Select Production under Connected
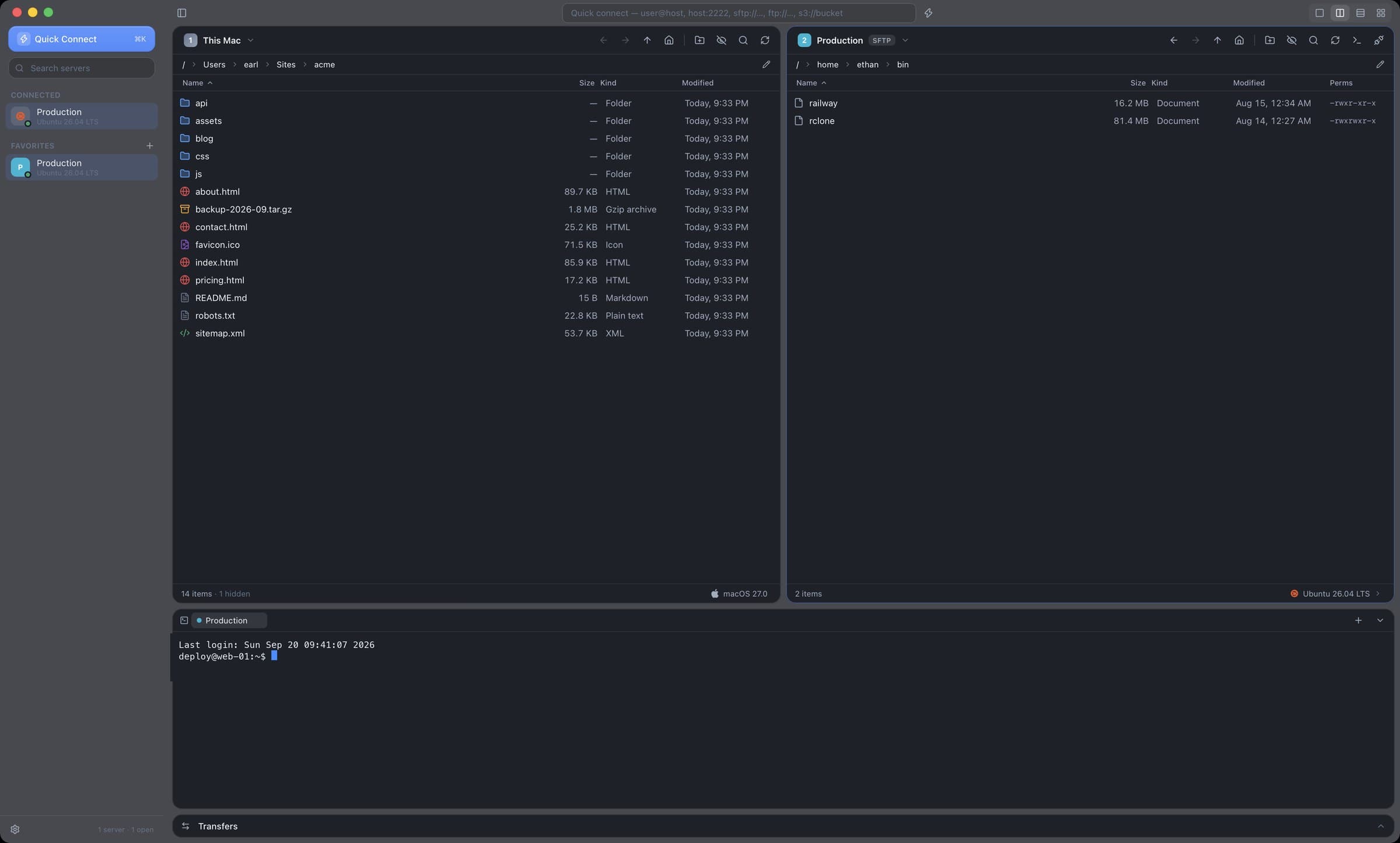Viewport: 1400px width, 843px height. click(x=82, y=116)
